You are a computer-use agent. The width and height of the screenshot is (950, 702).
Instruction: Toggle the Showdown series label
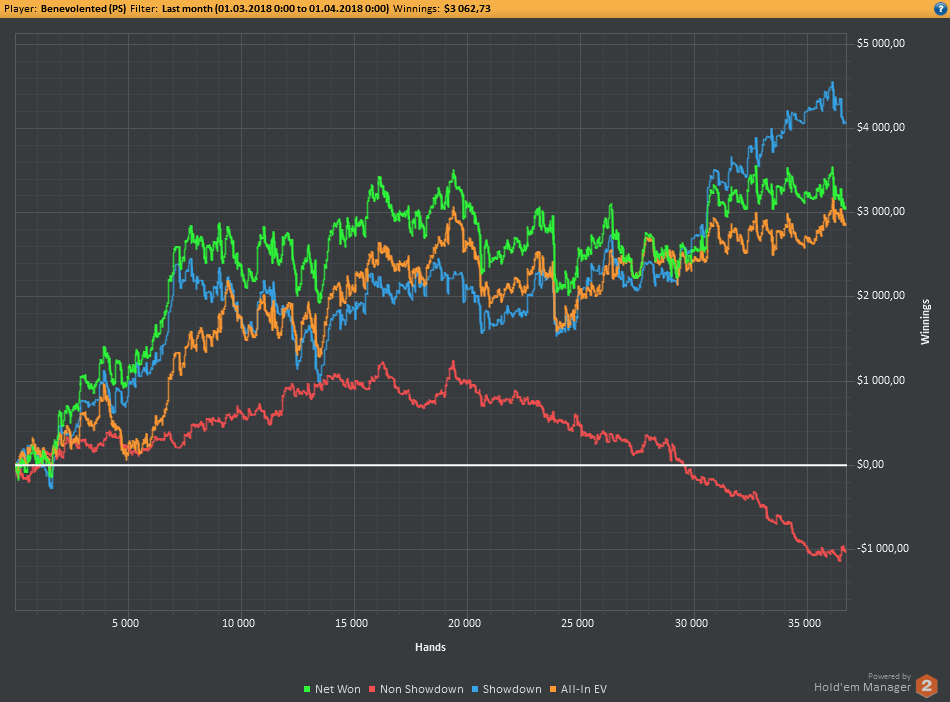pyautogui.click(x=512, y=689)
